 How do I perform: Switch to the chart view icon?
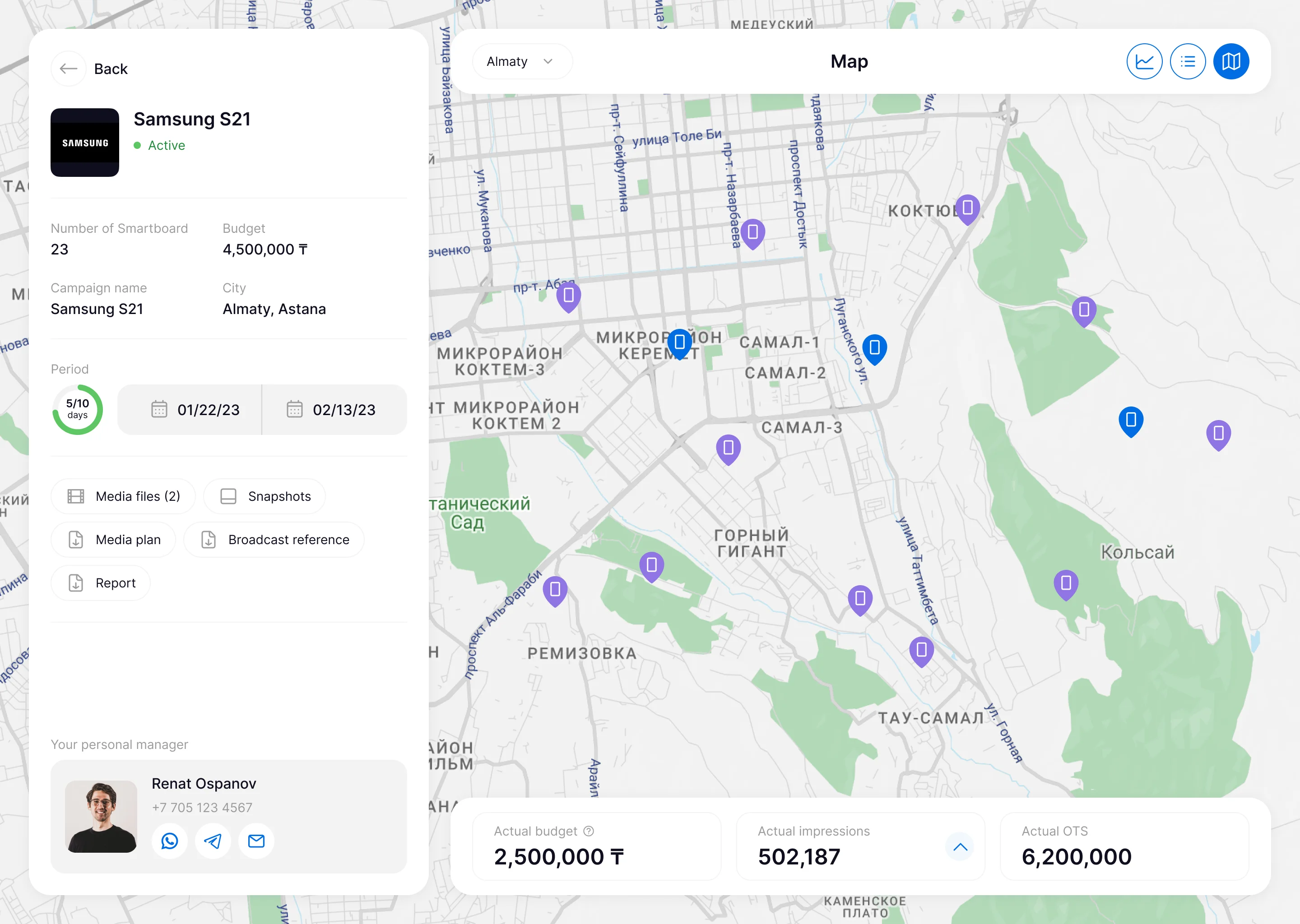(1144, 61)
